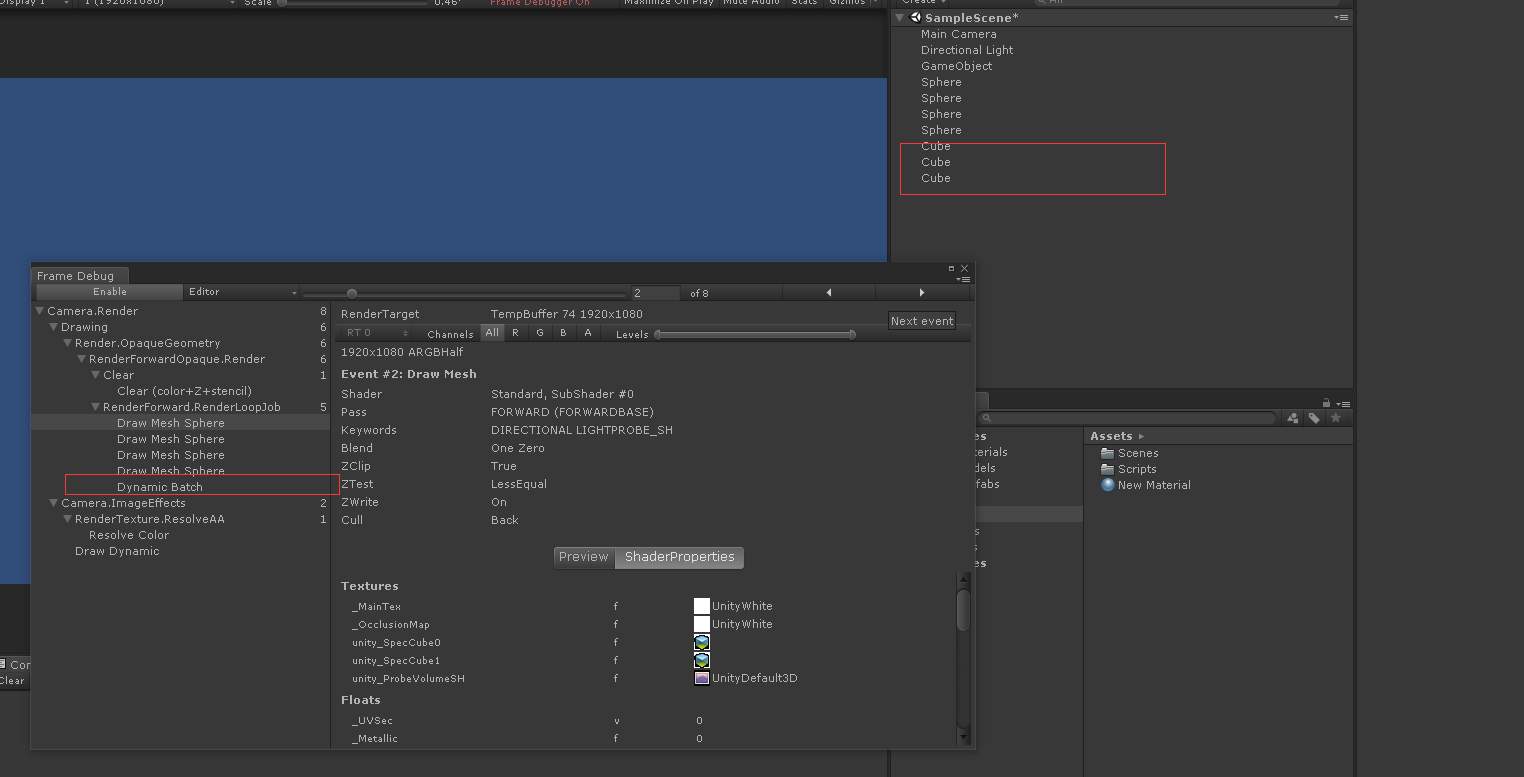The width and height of the screenshot is (1524, 777).
Task: Select Directional Light in Hierarchy
Action: 967,50
